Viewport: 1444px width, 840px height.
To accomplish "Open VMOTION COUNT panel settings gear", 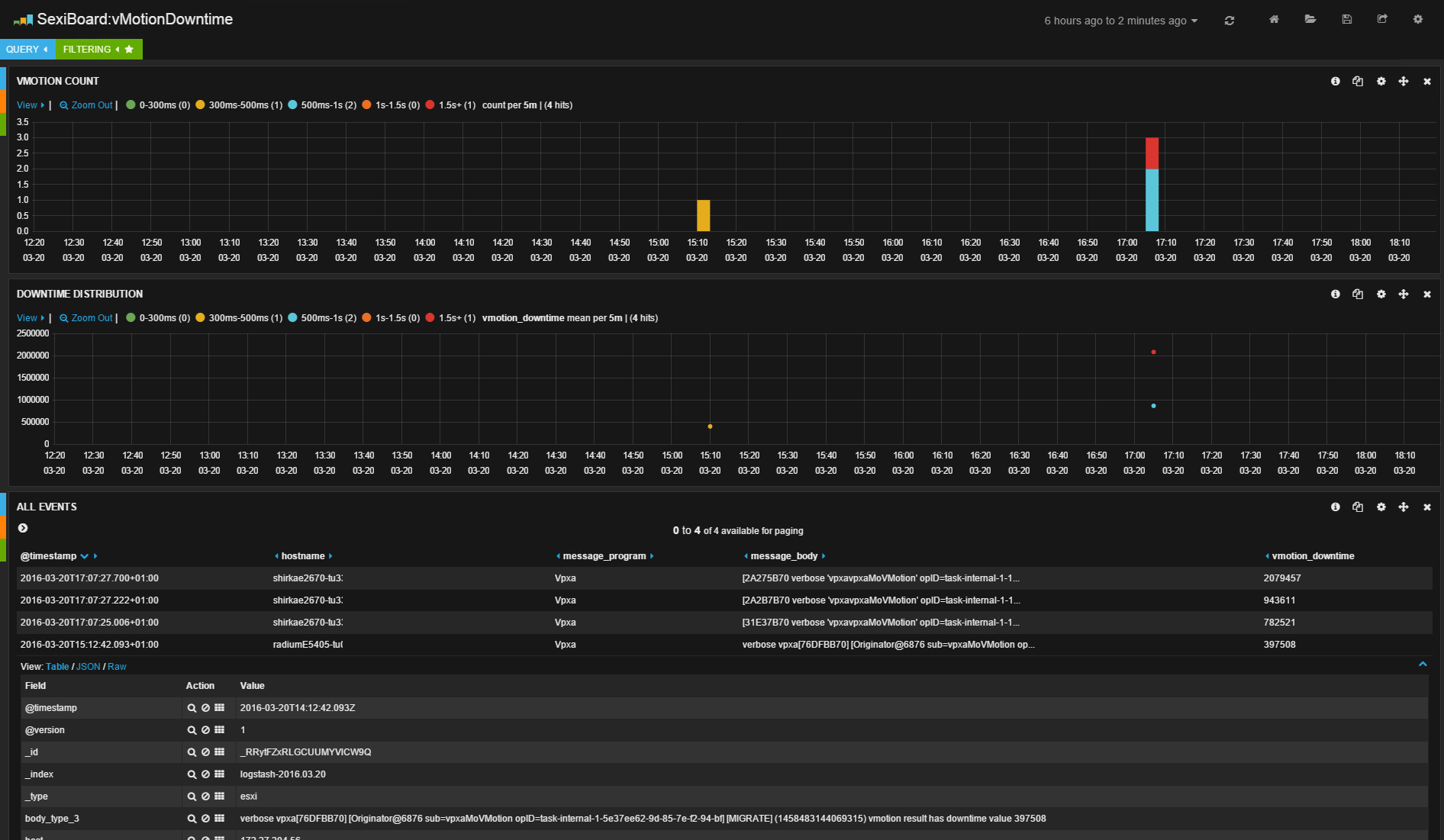I will pyautogui.click(x=1381, y=82).
